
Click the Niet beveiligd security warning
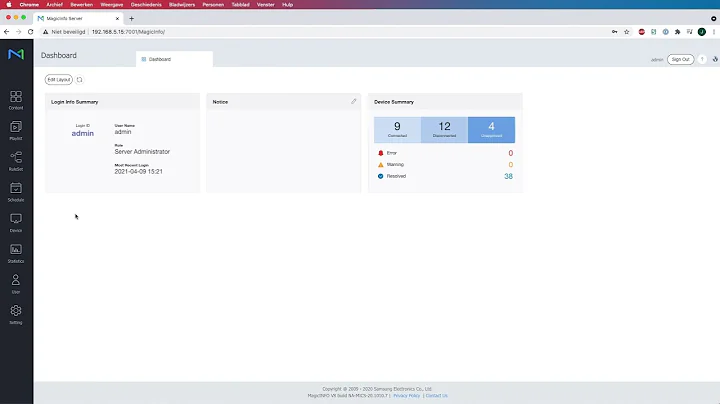click(x=64, y=32)
